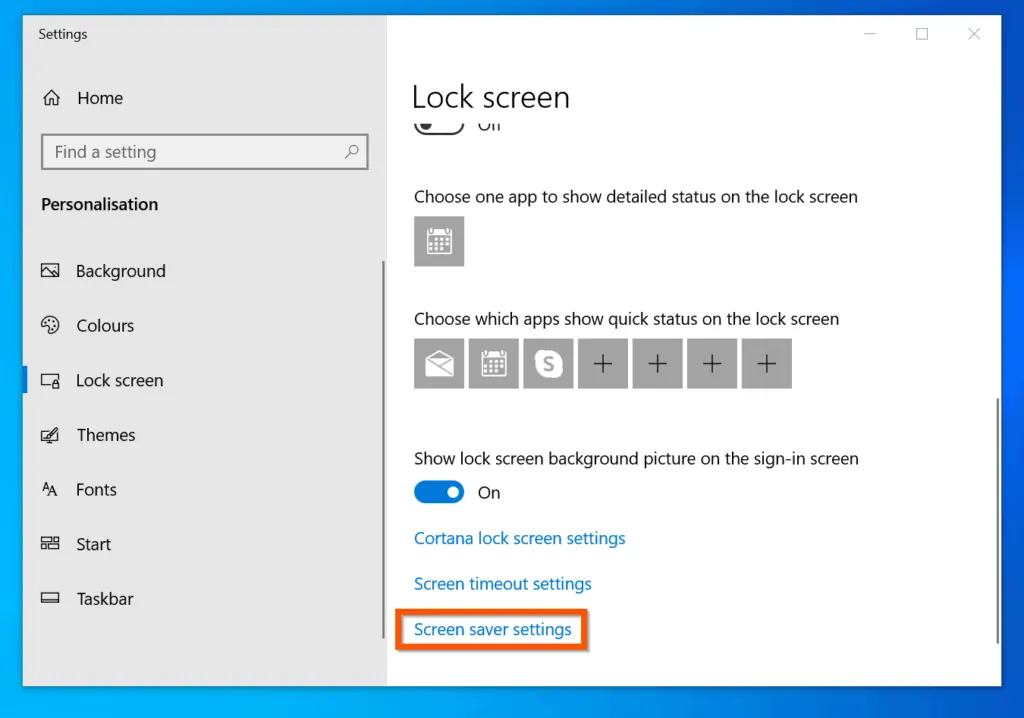Choose Skype as a quick status app
Screen dimensions: 1024x718
pos(548,363)
